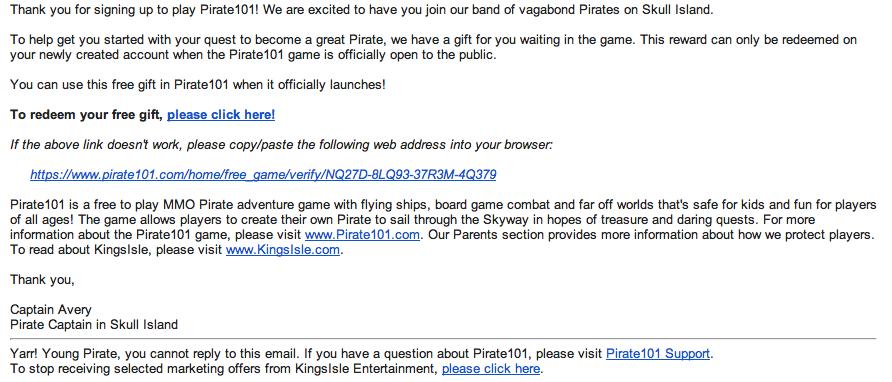
Task: Click the unsubscribe 'please click here' link
Action: 491,369
